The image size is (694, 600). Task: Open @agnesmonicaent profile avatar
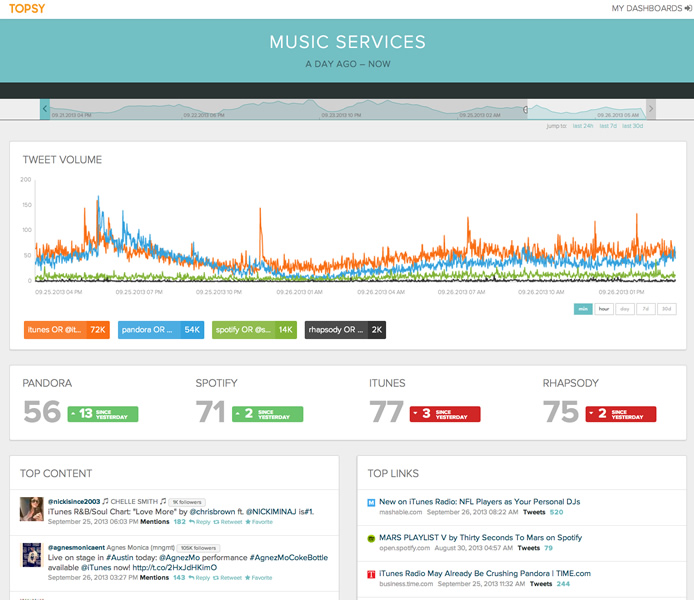point(31,555)
